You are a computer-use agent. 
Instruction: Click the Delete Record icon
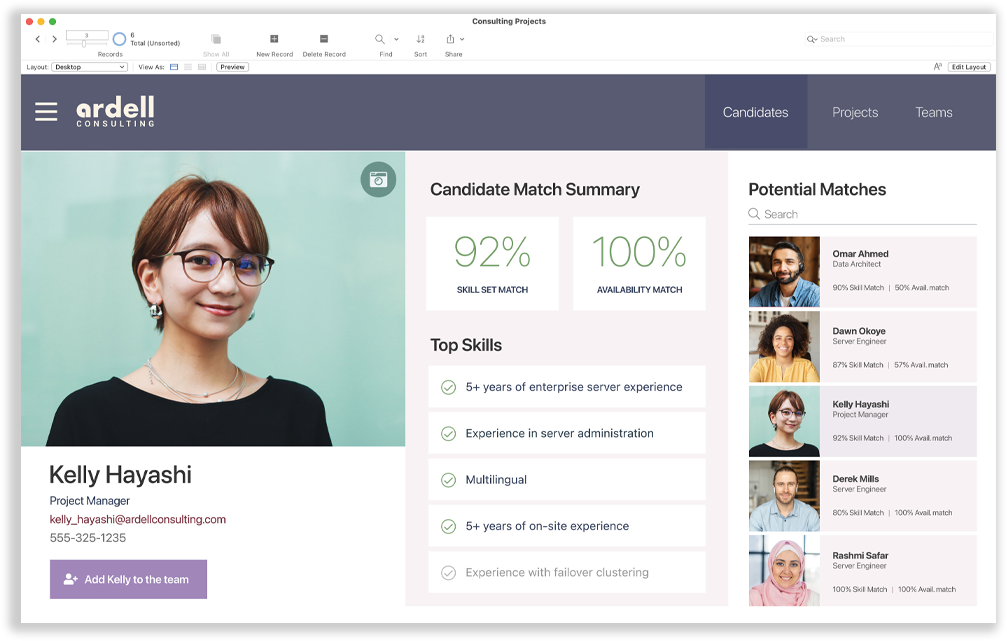(x=325, y=39)
